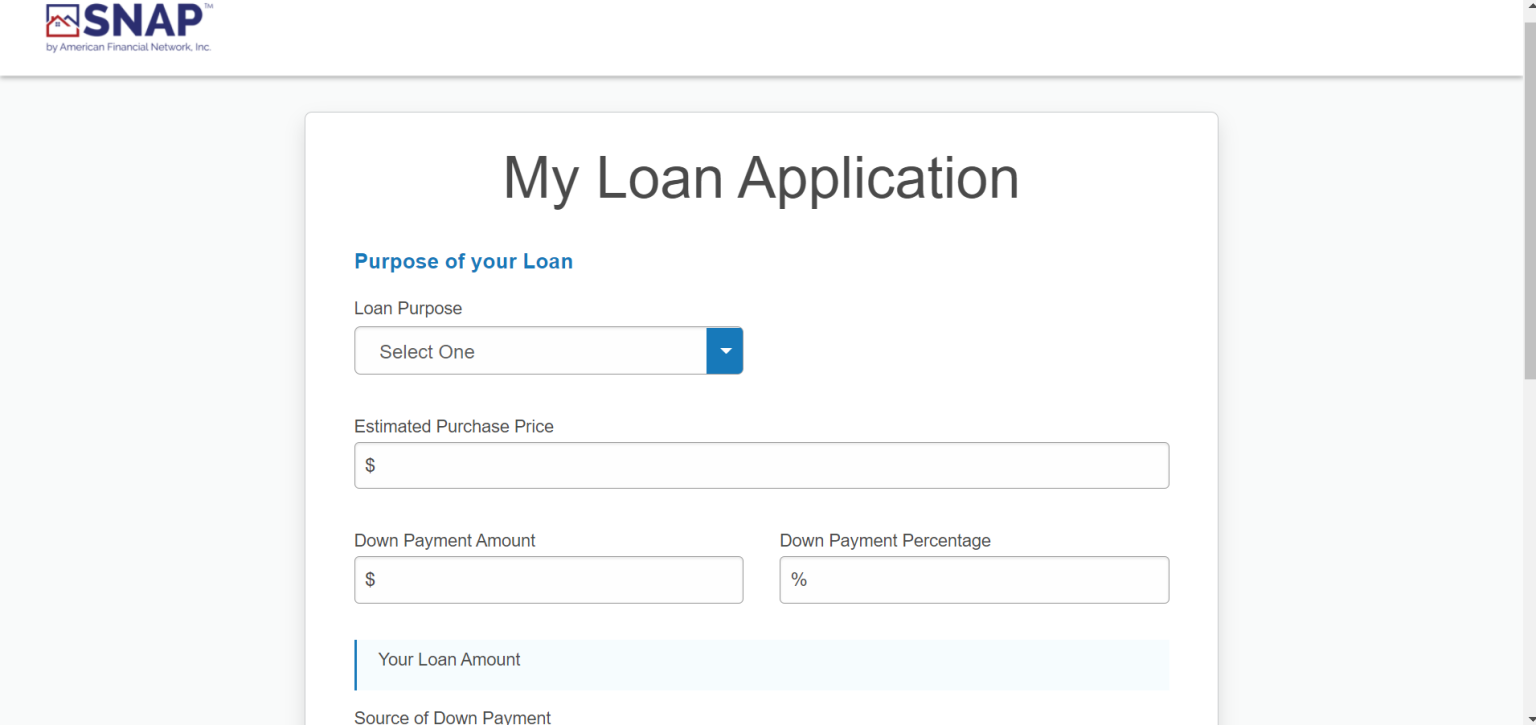
Task: Click the 'Source of Down Payment' label
Action: (x=452, y=717)
